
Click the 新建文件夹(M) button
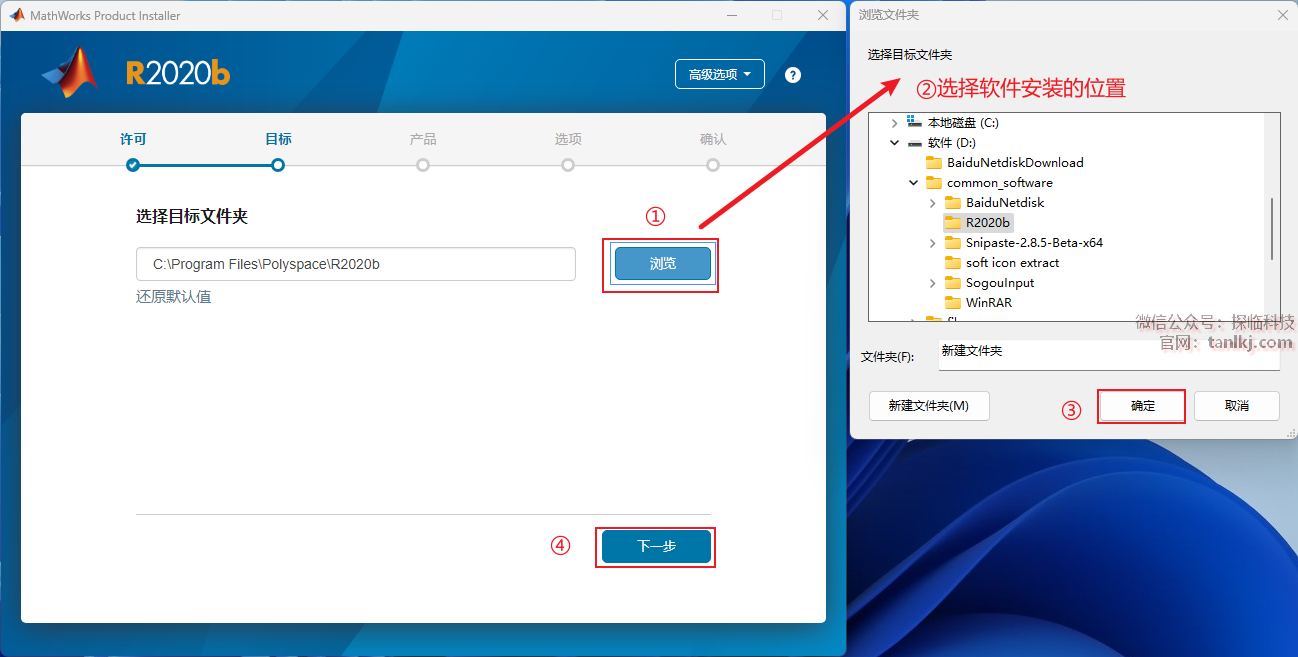929,406
